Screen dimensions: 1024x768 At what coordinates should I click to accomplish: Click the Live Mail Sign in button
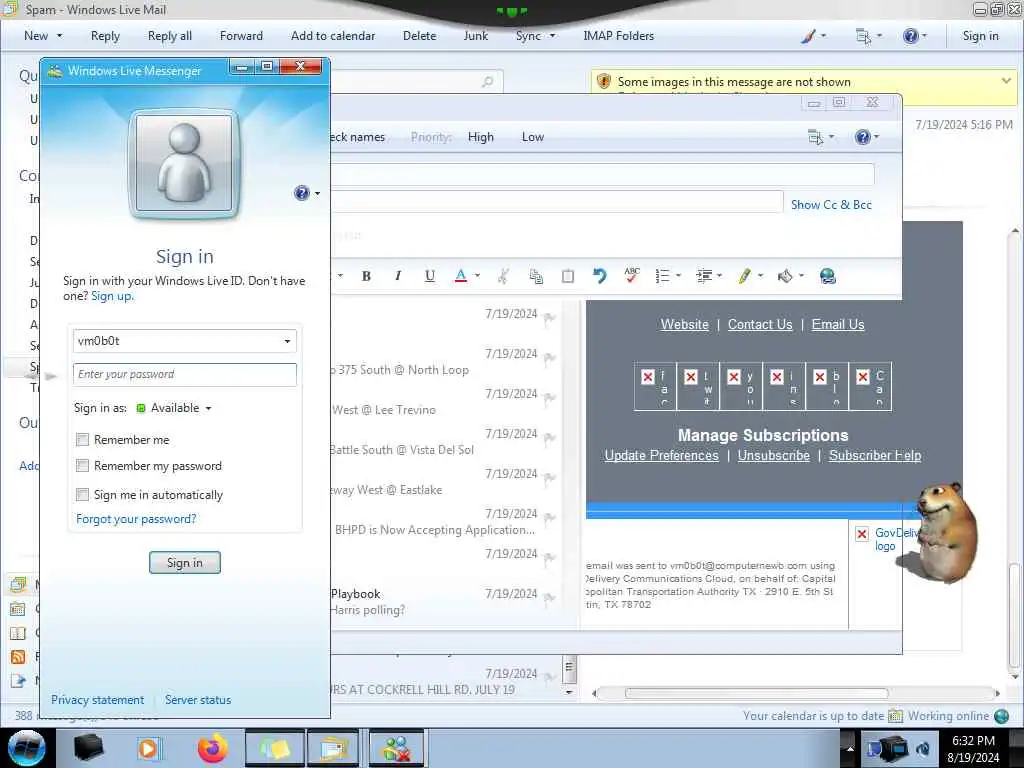click(980, 36)
